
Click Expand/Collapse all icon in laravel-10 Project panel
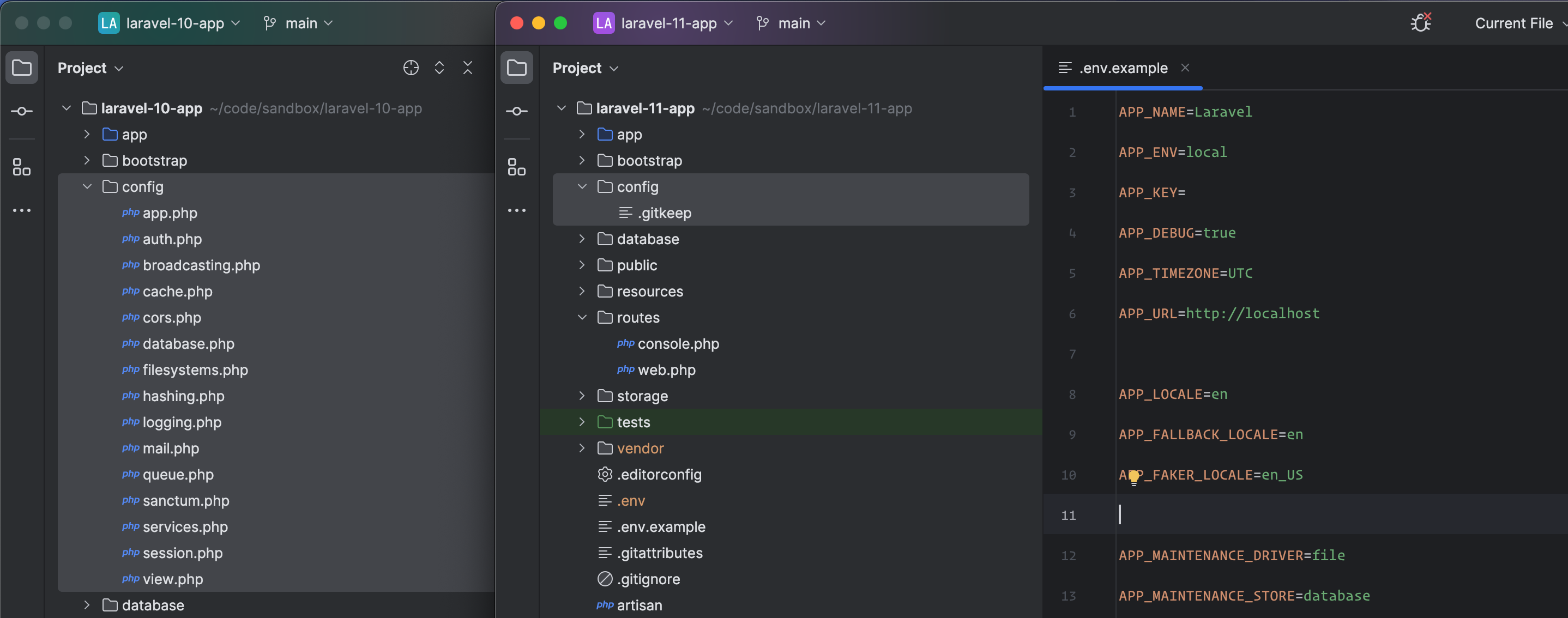(439, 68)
